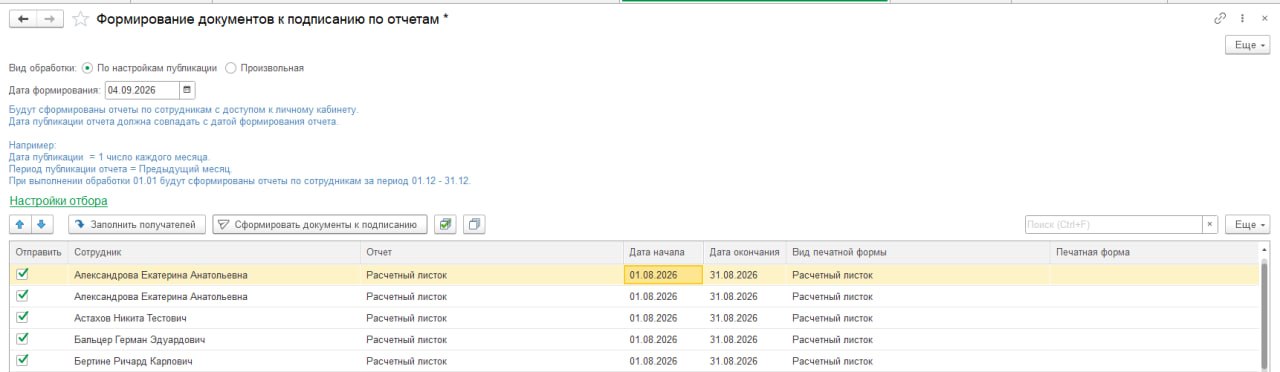Sort by the Отправить column header
The width and height of the screenshot is (1280, 372).
pyautogui.click(x=39, y=252)
